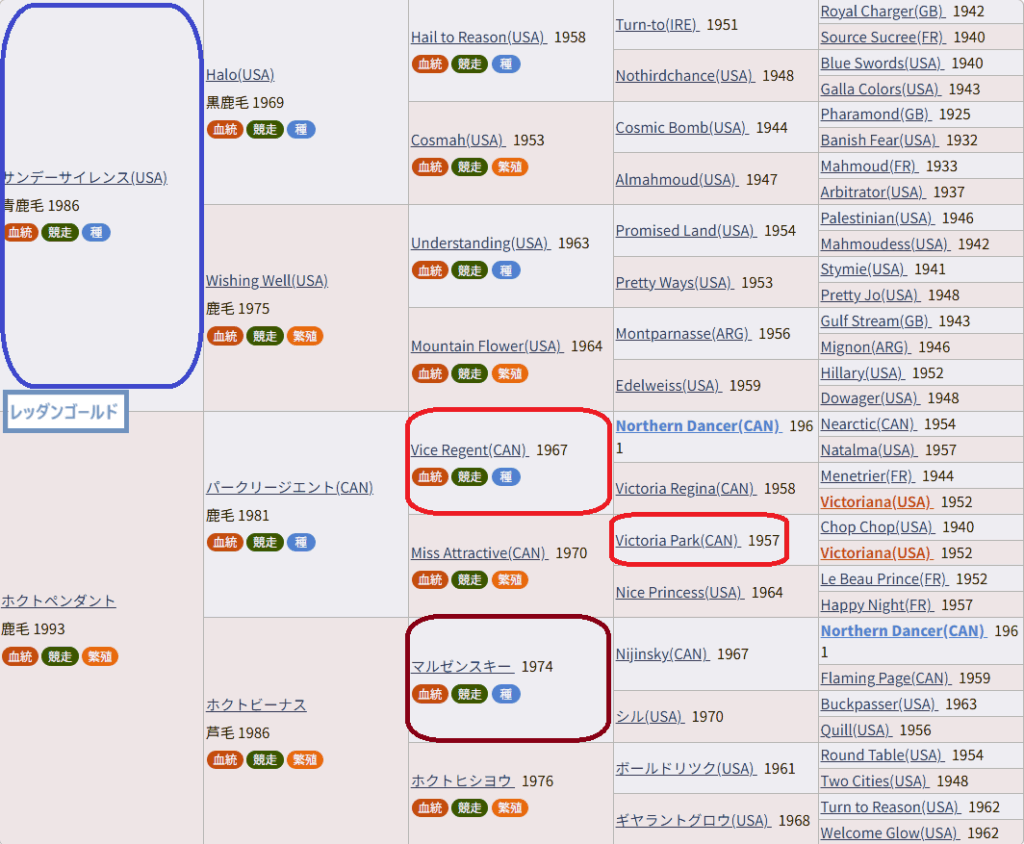Click the orange Victoriana(USA) link below Menetrier(FR)

(x=875, y=501)
